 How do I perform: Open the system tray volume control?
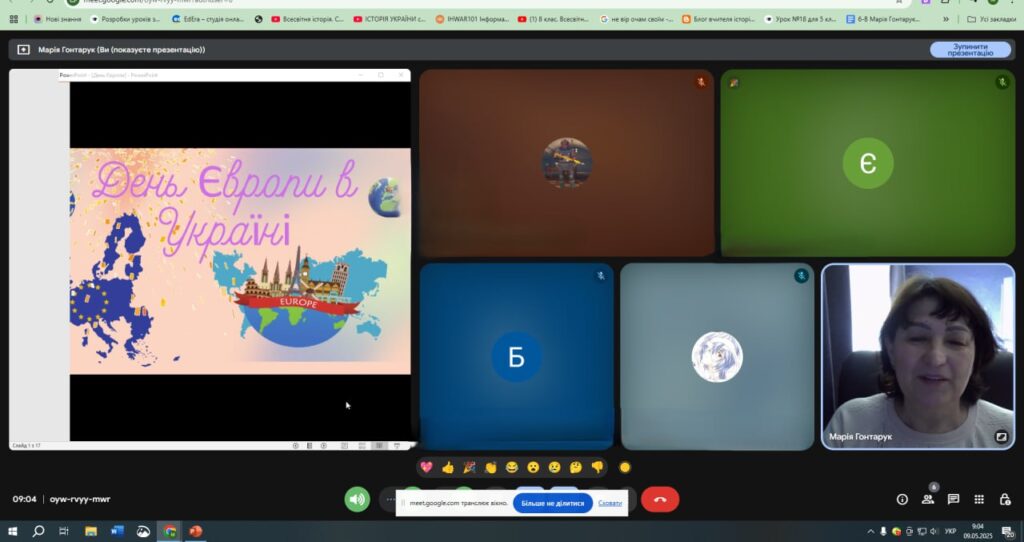tap(934, 532)
